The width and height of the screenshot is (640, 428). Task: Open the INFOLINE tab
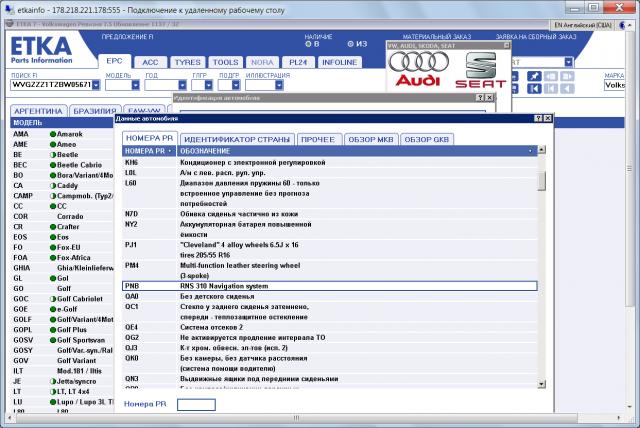(x=339, y=62)
